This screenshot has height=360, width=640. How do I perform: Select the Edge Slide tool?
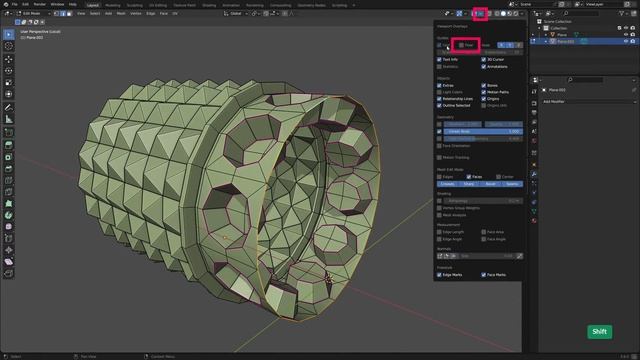[9, 238]
